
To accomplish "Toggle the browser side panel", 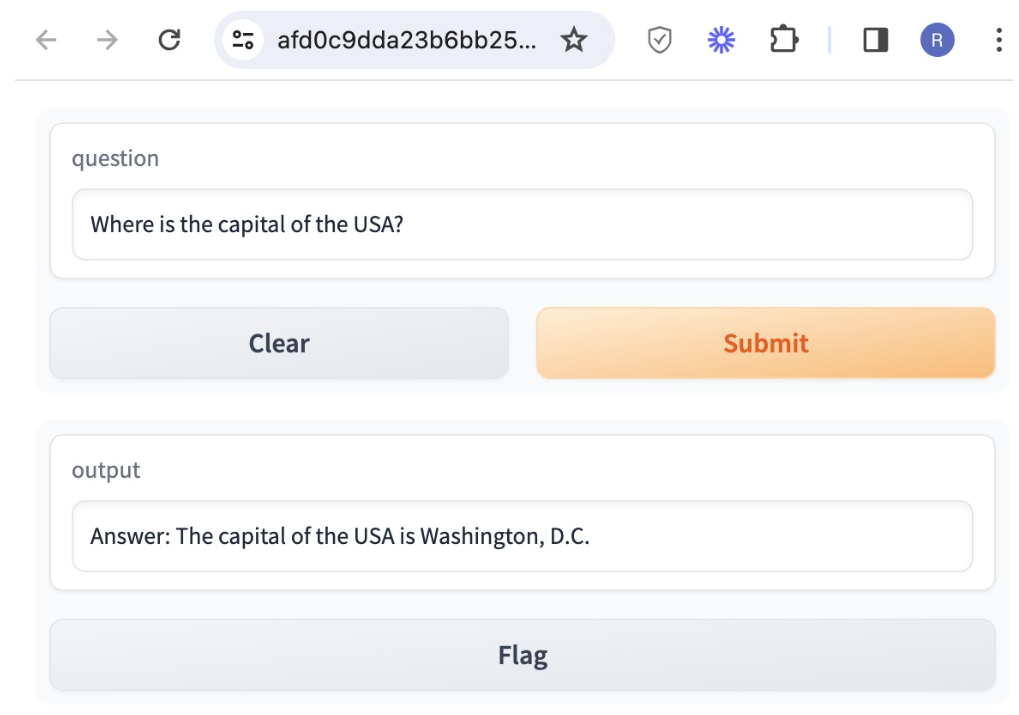I will coord(876,40).
